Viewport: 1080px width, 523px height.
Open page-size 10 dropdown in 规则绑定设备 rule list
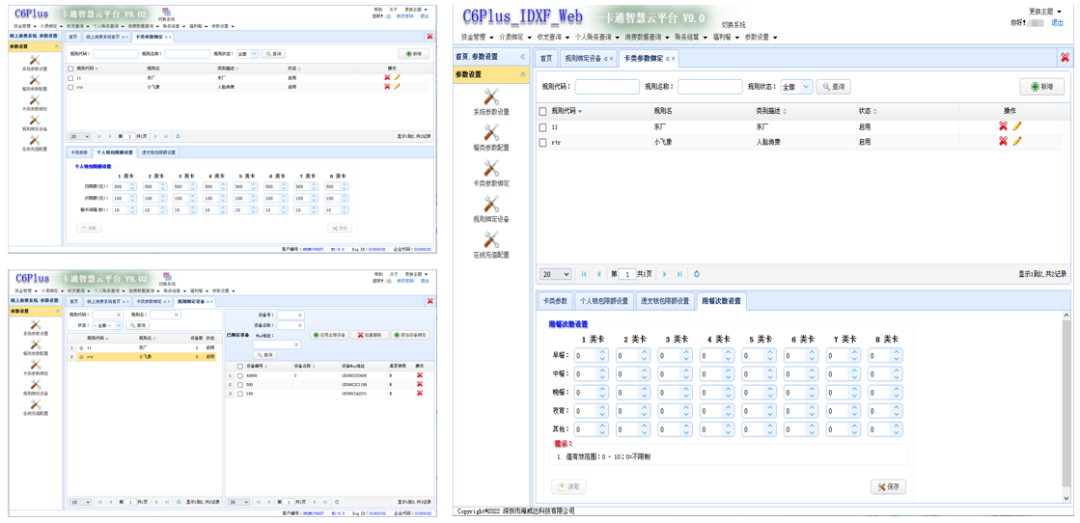click(81, 502)
